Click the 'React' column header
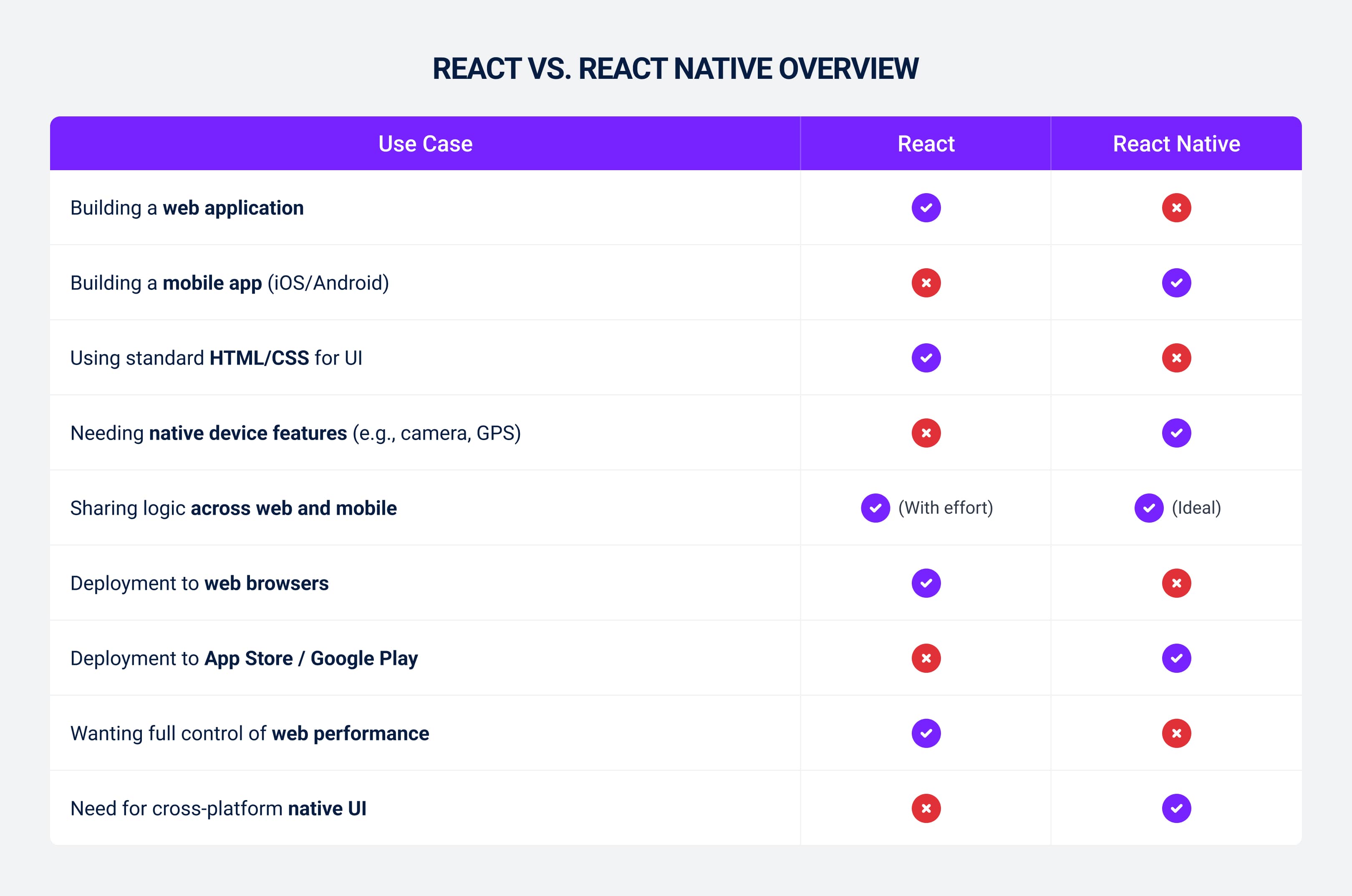Viewport: 1352px width, 896px height. pos(926,143)
